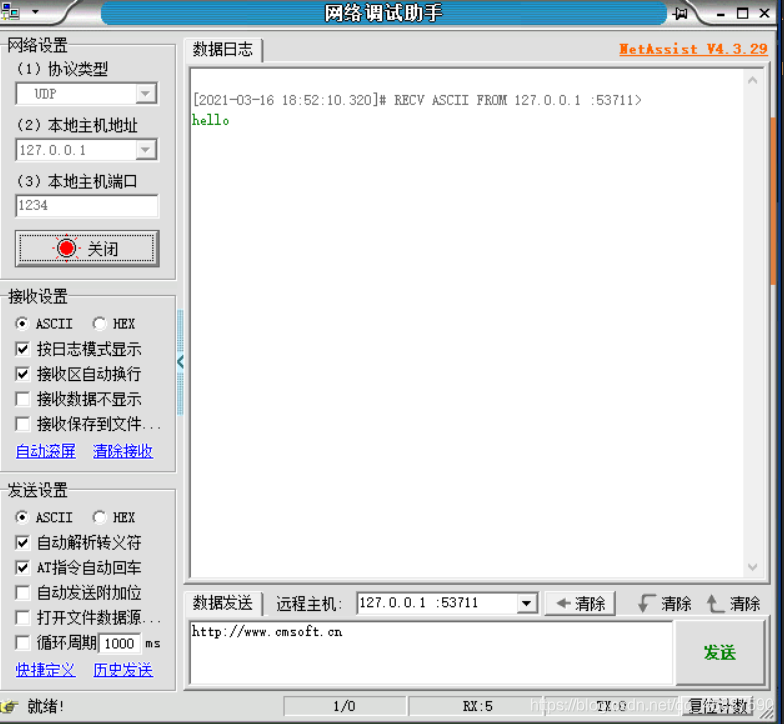Click the send text area with http://www.cmsoft.cn

(x=431, y=652)
